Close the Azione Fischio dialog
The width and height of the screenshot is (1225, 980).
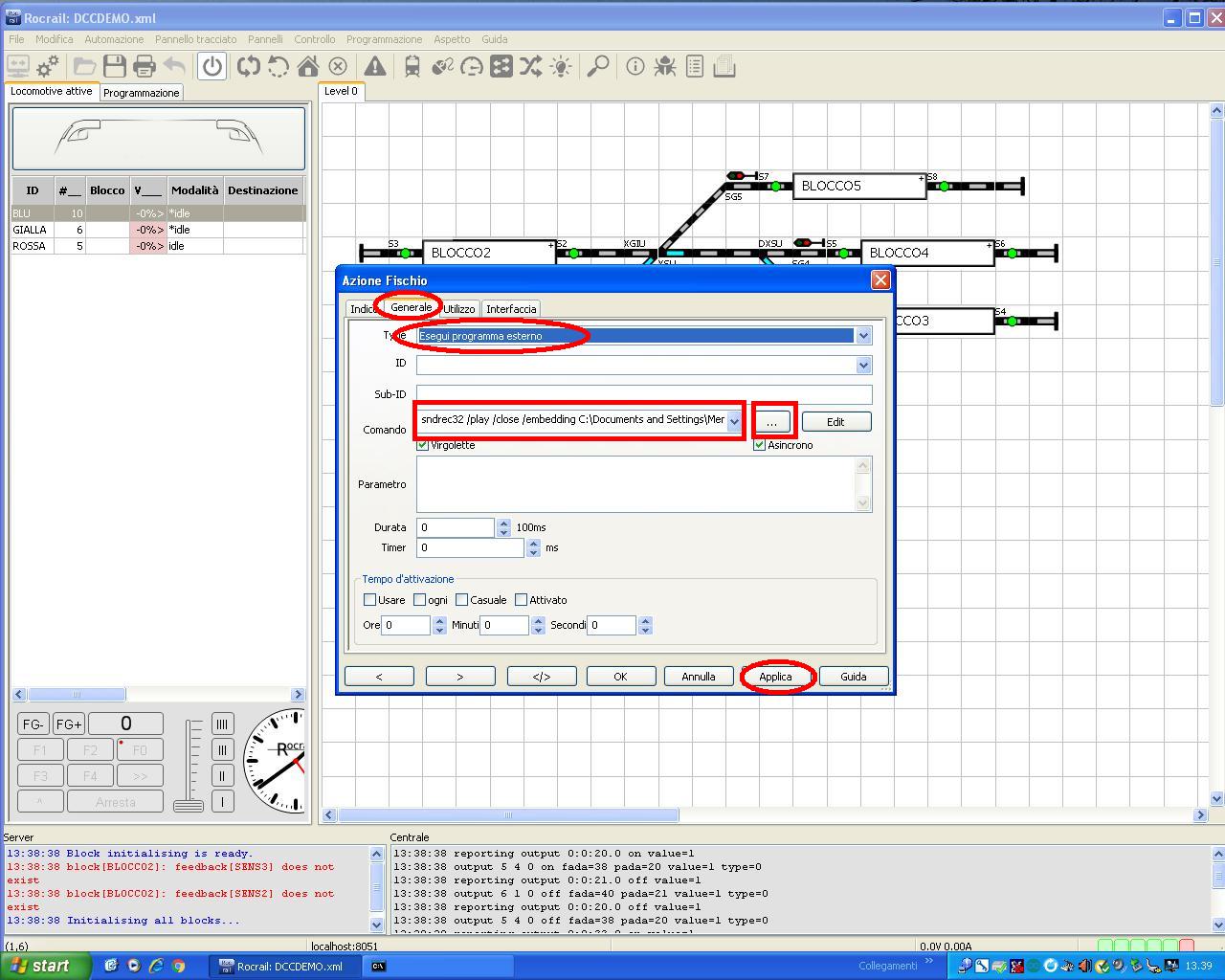click(x=880, y=279)
